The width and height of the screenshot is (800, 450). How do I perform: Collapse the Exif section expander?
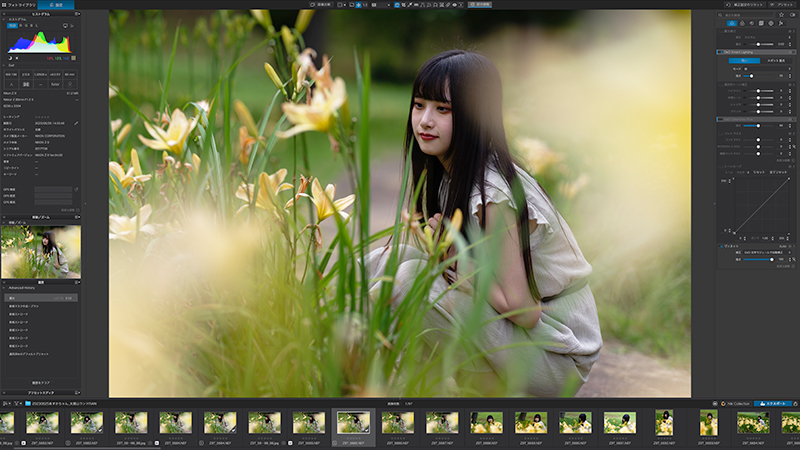coord(4,65)
